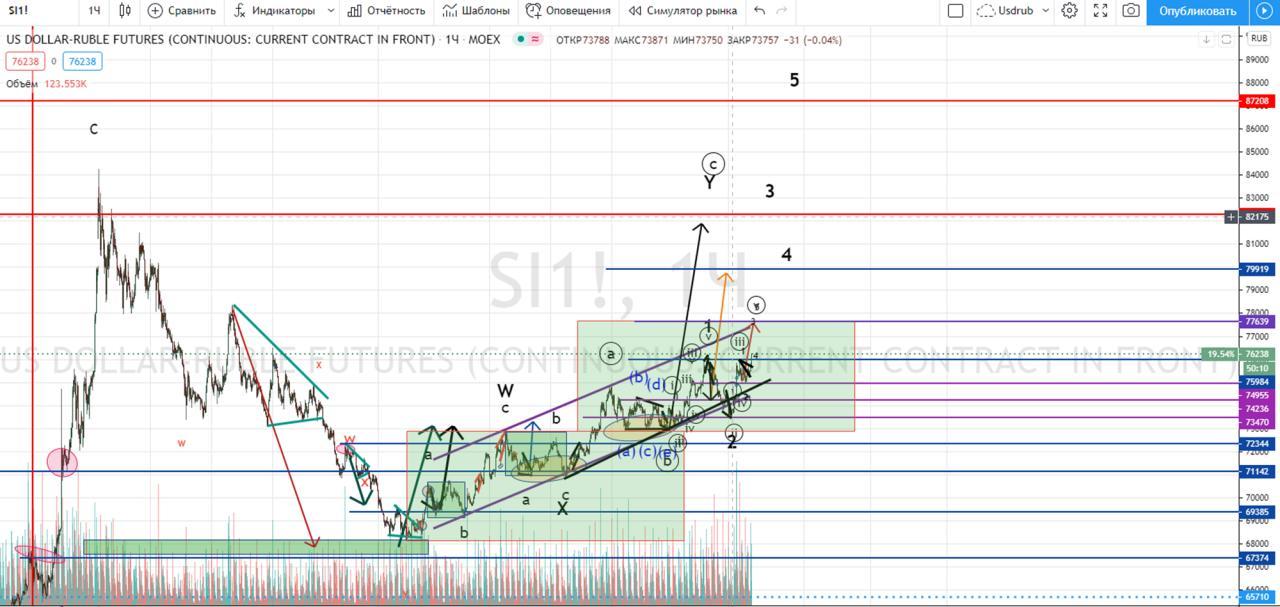The height and width of the screenshot is (607, 1280).
Task: Click the layout square icon
Action: tap(956, 11)
